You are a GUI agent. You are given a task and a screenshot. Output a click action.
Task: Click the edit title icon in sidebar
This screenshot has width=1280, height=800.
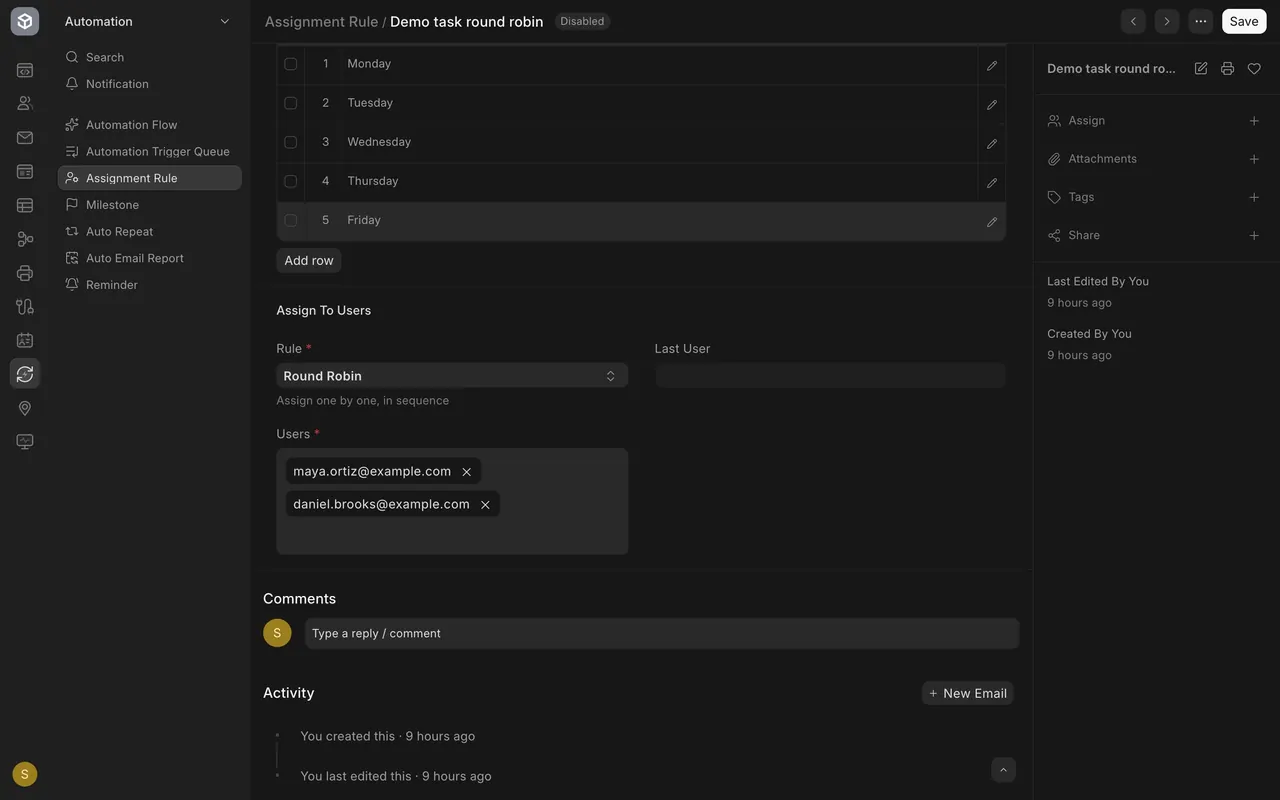pyautogui.click(x=1201, y=69)
